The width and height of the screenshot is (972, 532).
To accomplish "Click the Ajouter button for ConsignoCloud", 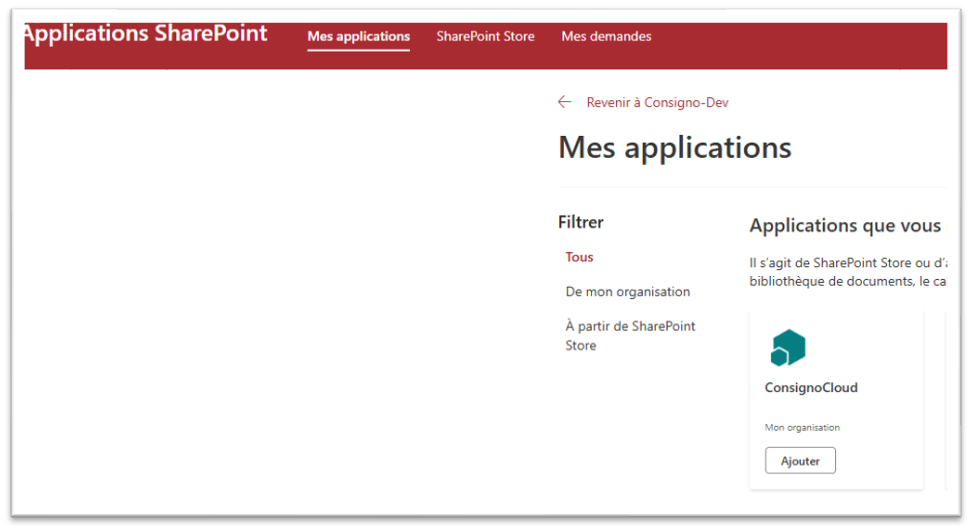I will click(x=800, y=461).
